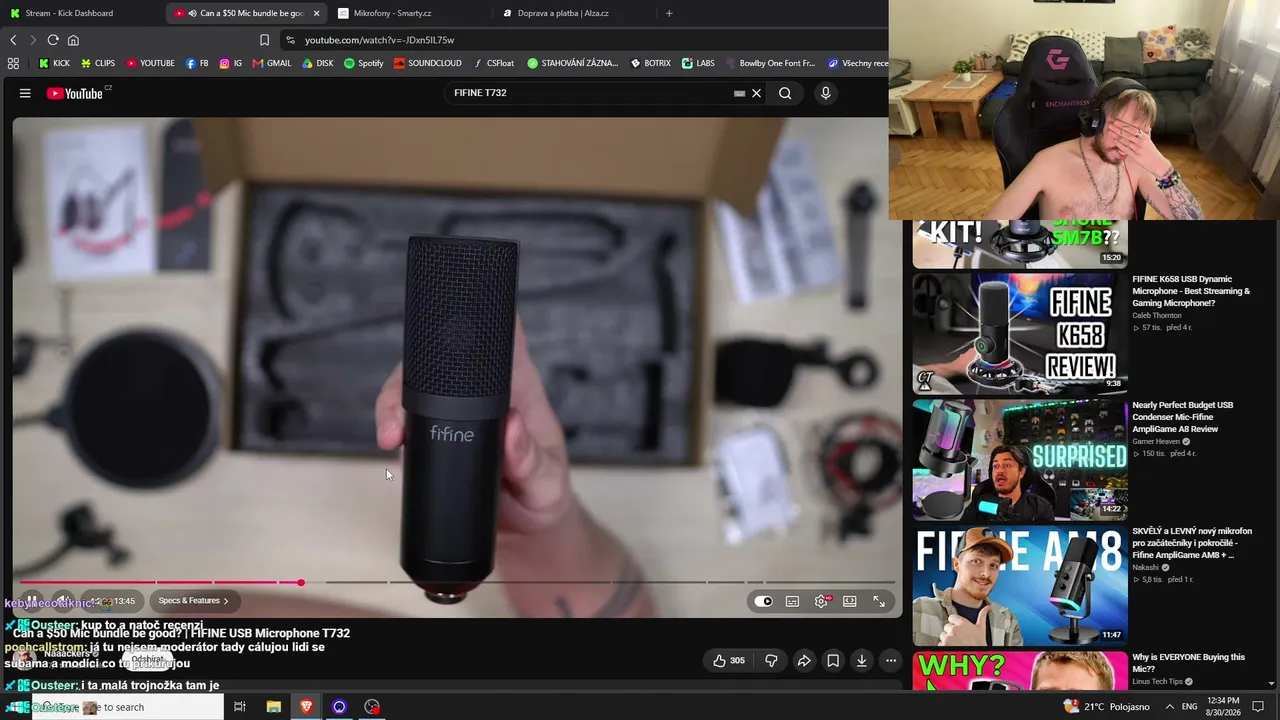Select the browser address bar URL

[380, 40]
